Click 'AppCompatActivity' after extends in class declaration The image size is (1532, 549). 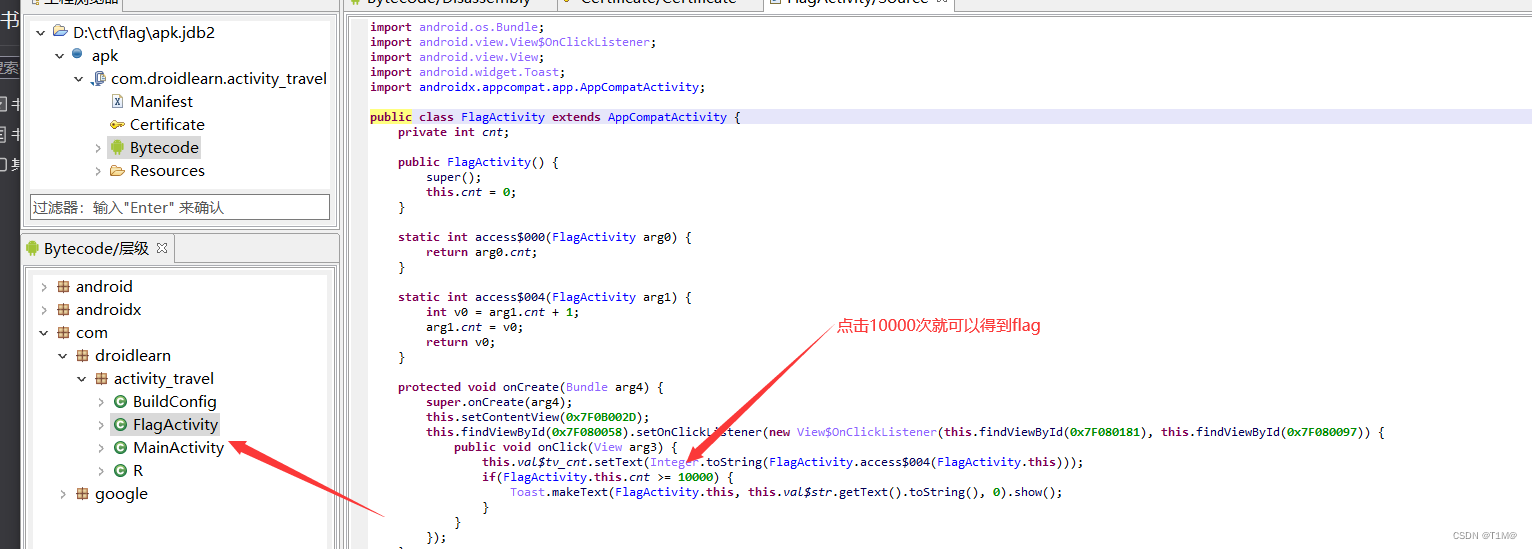click(667, 117)
